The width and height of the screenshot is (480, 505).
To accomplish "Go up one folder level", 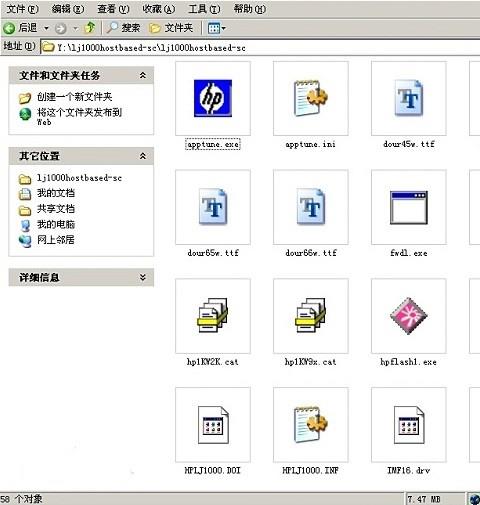I will point(90,28).
